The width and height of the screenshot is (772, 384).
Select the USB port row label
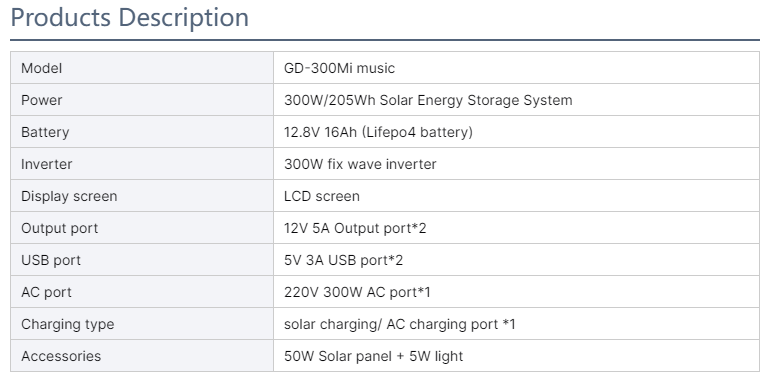(51, 260)
